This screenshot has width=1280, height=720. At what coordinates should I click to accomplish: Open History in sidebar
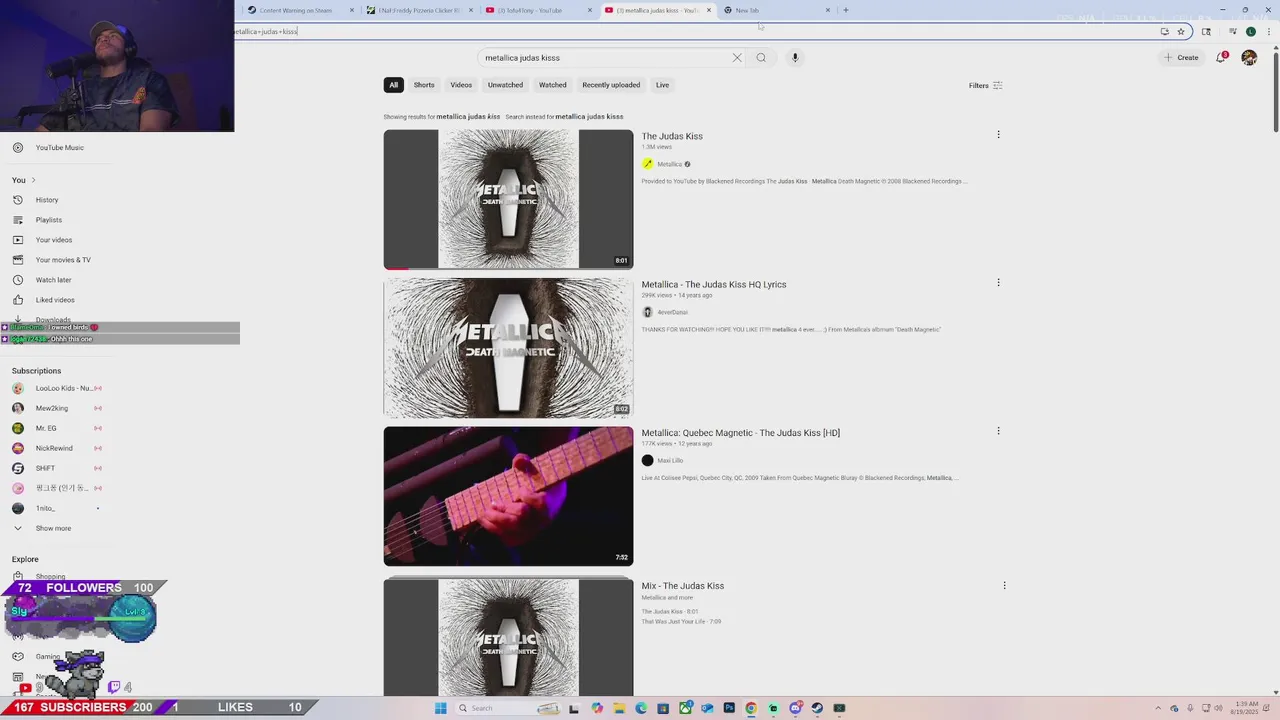47,200
